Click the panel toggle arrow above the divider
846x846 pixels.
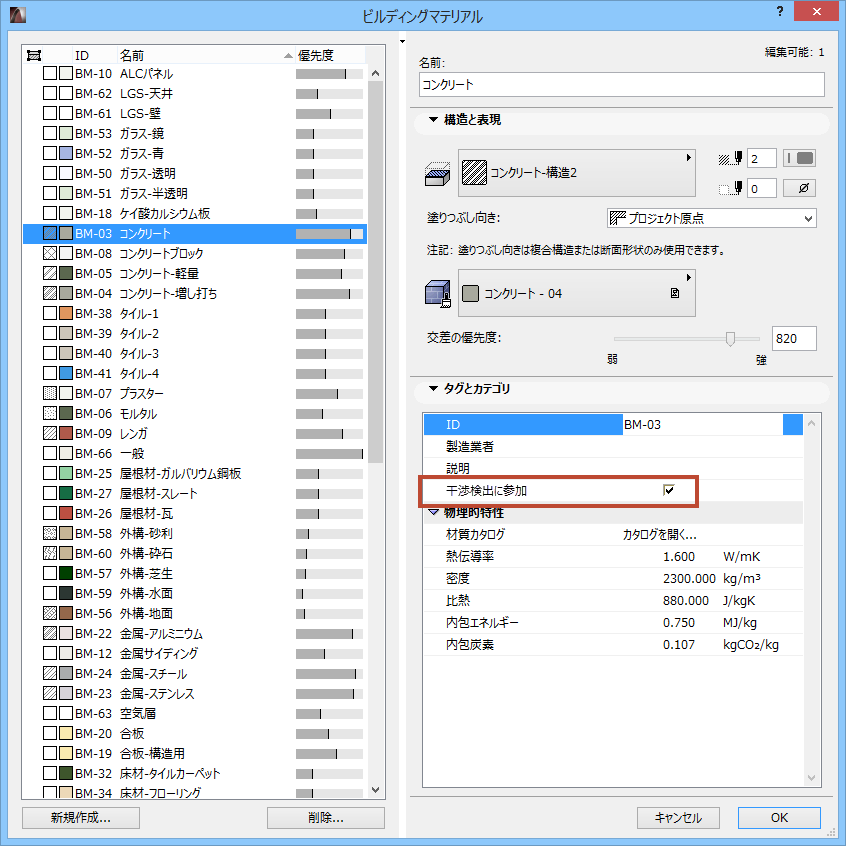[402, 41]
